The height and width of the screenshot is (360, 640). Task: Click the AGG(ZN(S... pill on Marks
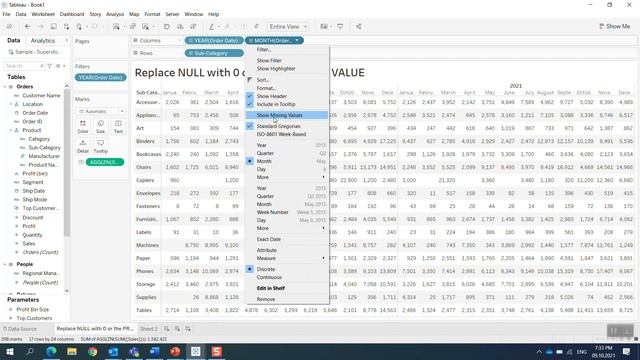[105, 162]
